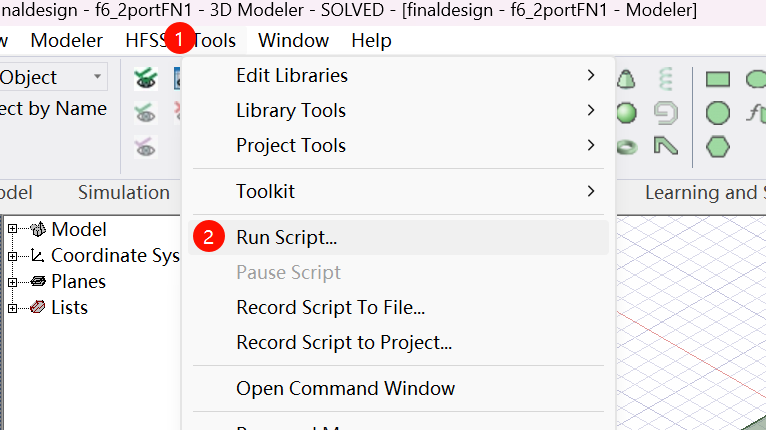766x430 pixels.
Task: Switch to the Simulation ribbon tab
Action: pyautogui.click(x=124, y=192)
